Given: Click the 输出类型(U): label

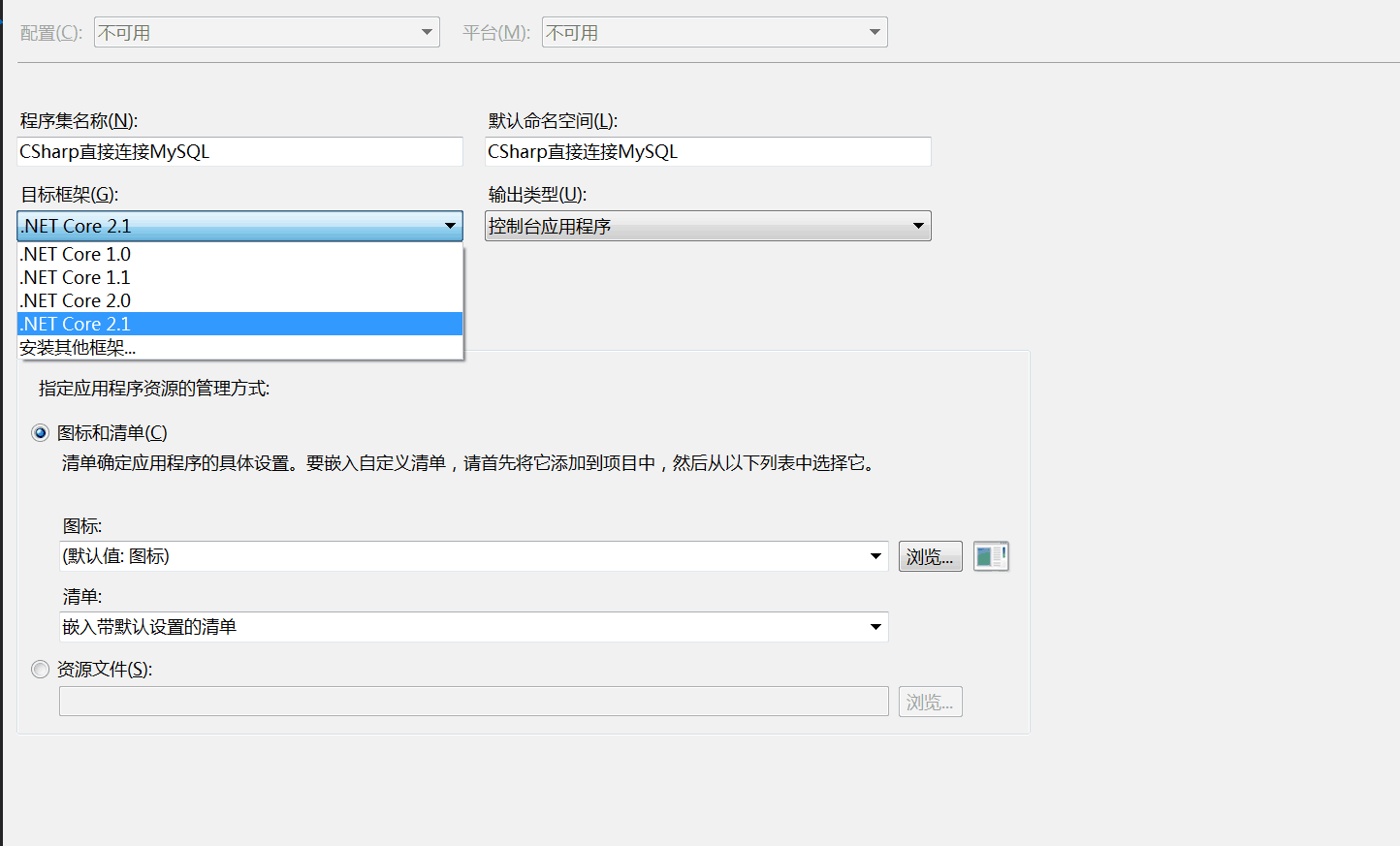Looking at the screenshot, I should 537,195.
